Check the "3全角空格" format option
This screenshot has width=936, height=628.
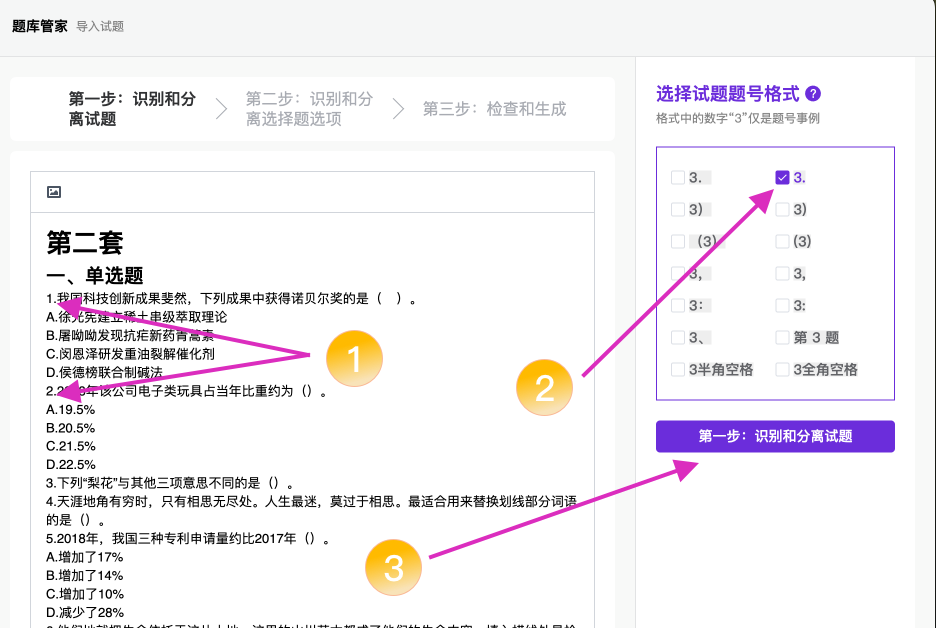[782, 370]
